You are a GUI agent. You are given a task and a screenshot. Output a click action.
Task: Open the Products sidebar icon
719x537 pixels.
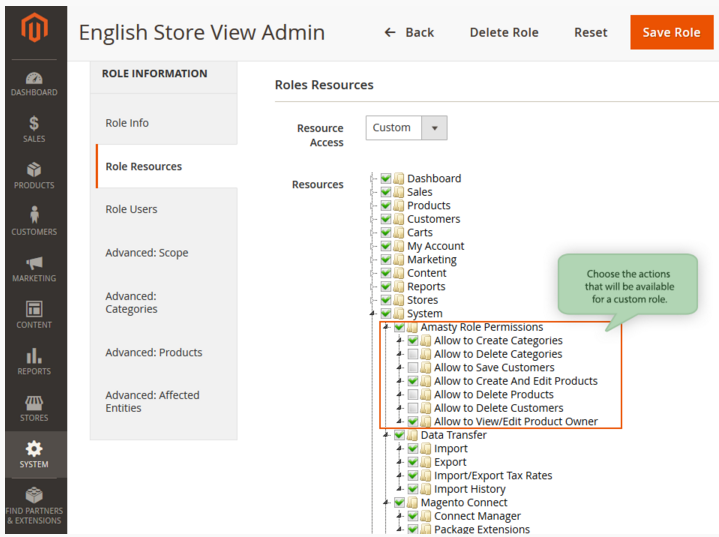point(34,171)
